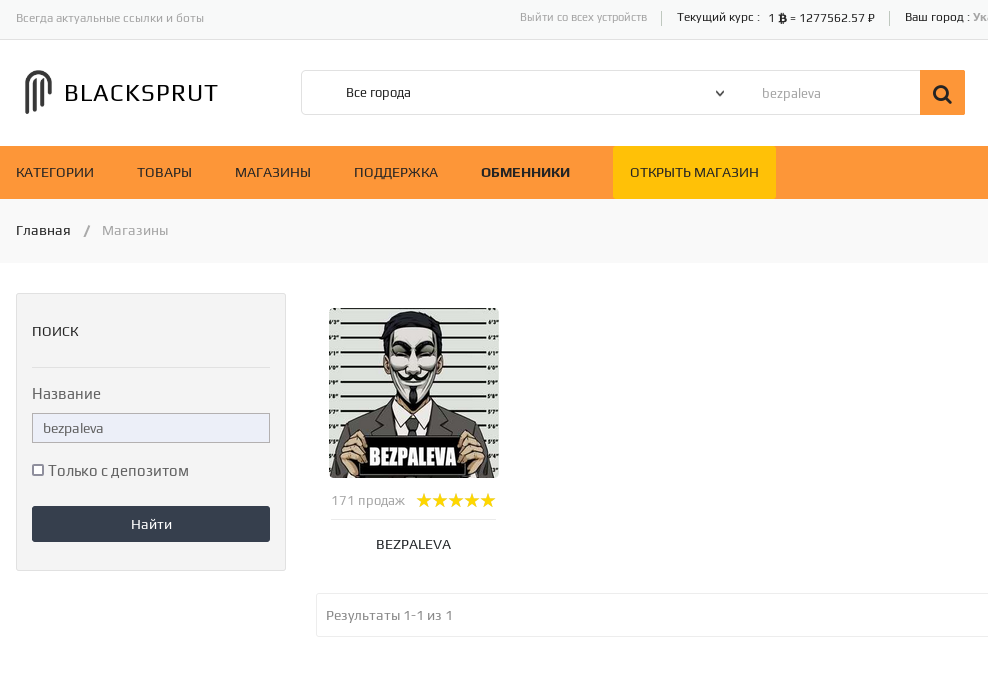The height and width of the screenshot is (688, 988).
Task: Go to the МАГАЗИНЫ section
Action: [273, 173]
